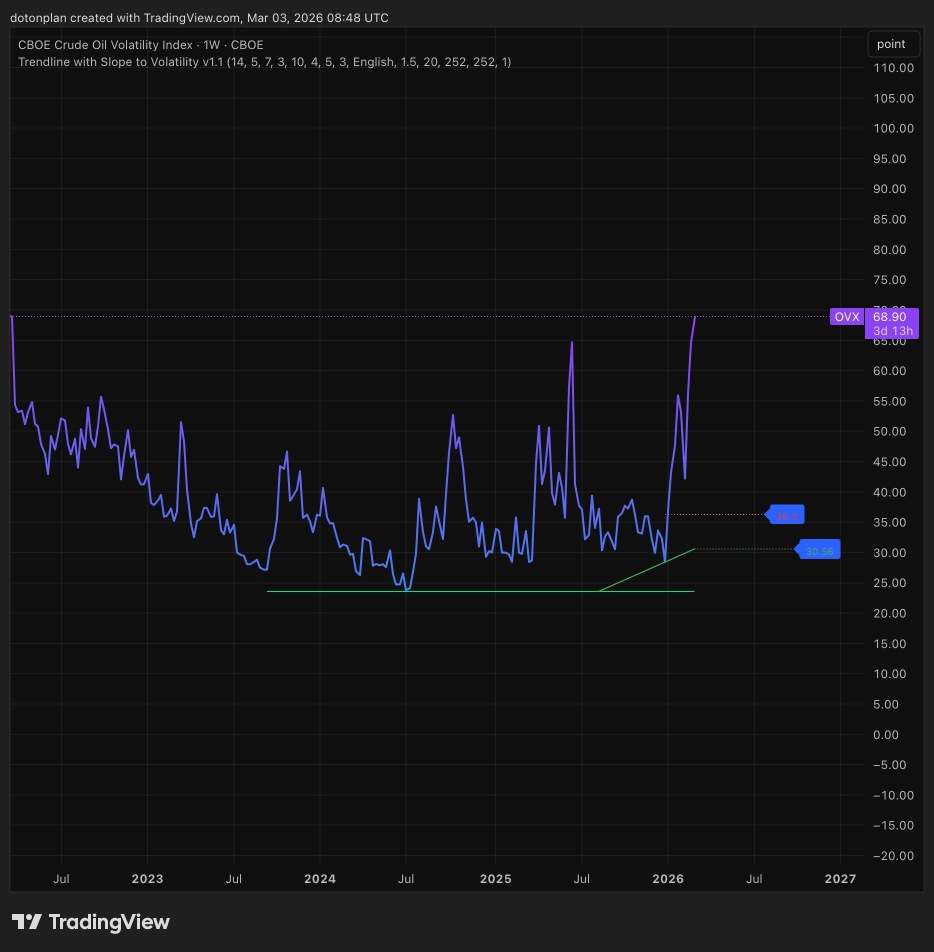934x952 pixels.
Task: Click the 68.90 current price badge
Action: (x=890, y=316)
